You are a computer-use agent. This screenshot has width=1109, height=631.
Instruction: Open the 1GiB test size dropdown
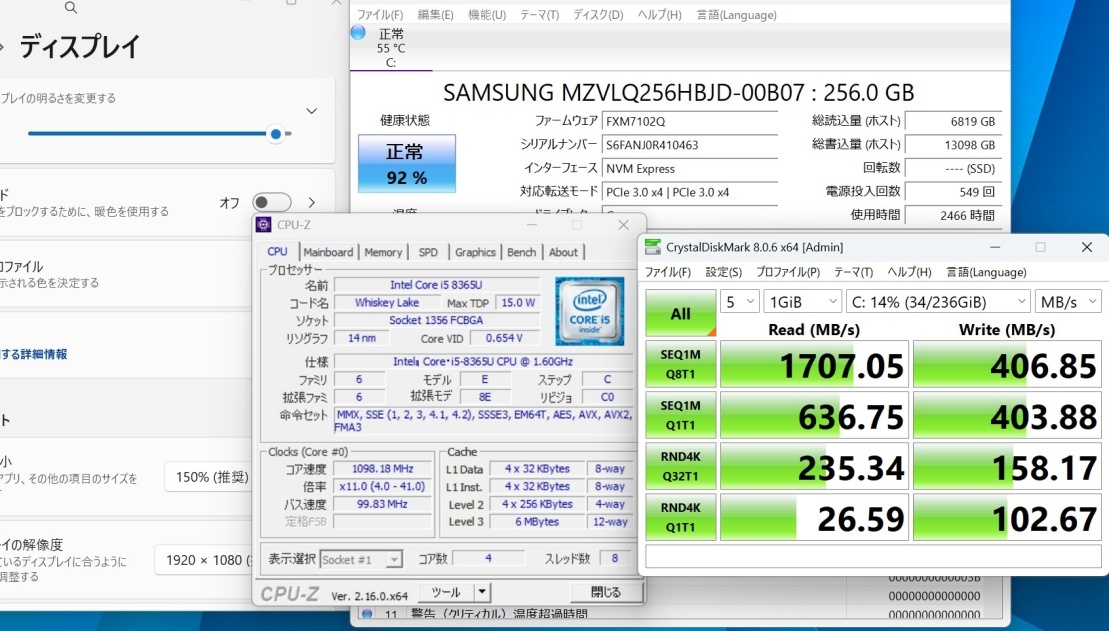click(x=803, y=302)
